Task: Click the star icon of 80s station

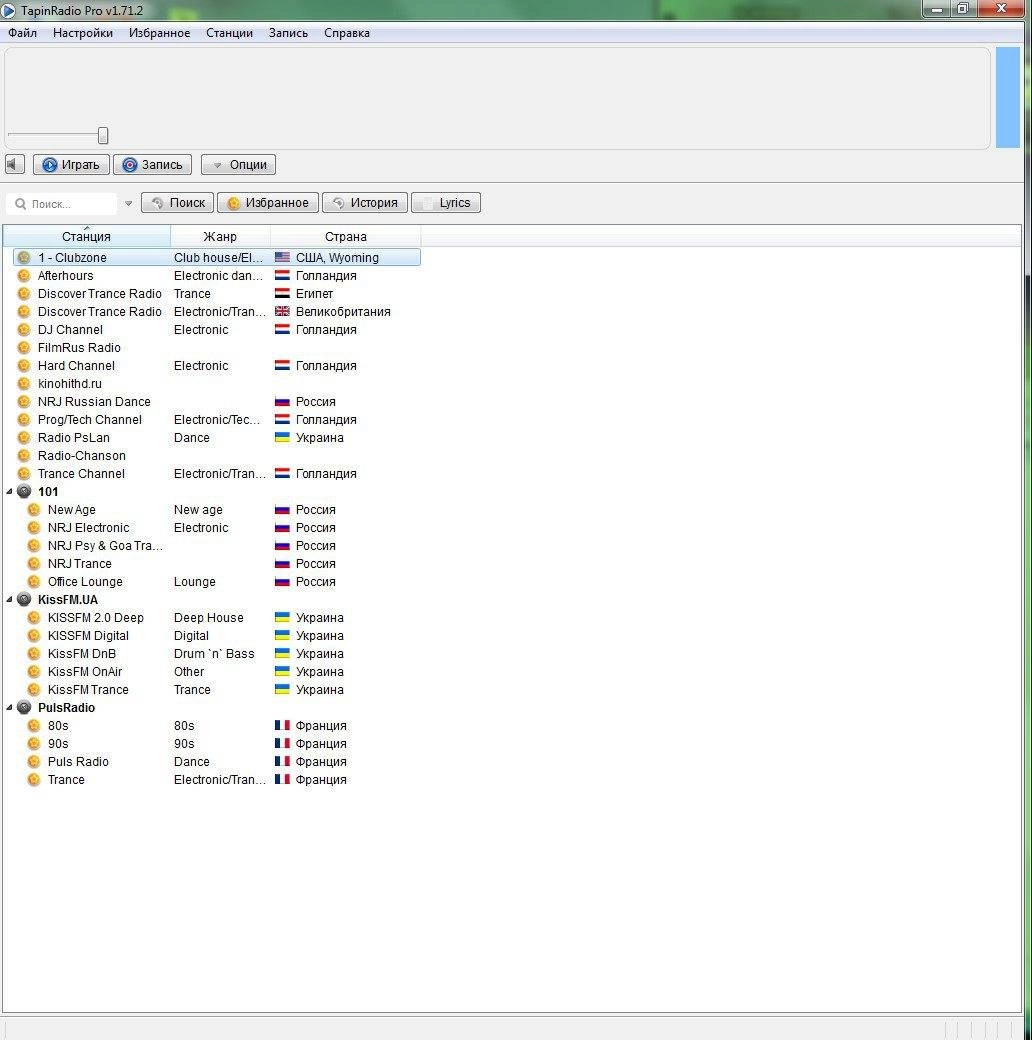Action: tap(34, 726)
